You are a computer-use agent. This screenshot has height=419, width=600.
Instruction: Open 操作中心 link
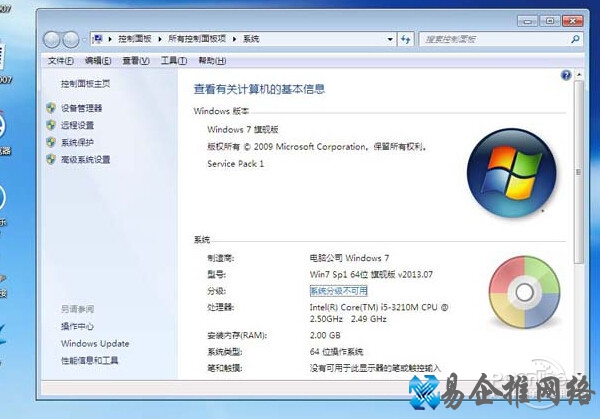[x=77, y=326]
